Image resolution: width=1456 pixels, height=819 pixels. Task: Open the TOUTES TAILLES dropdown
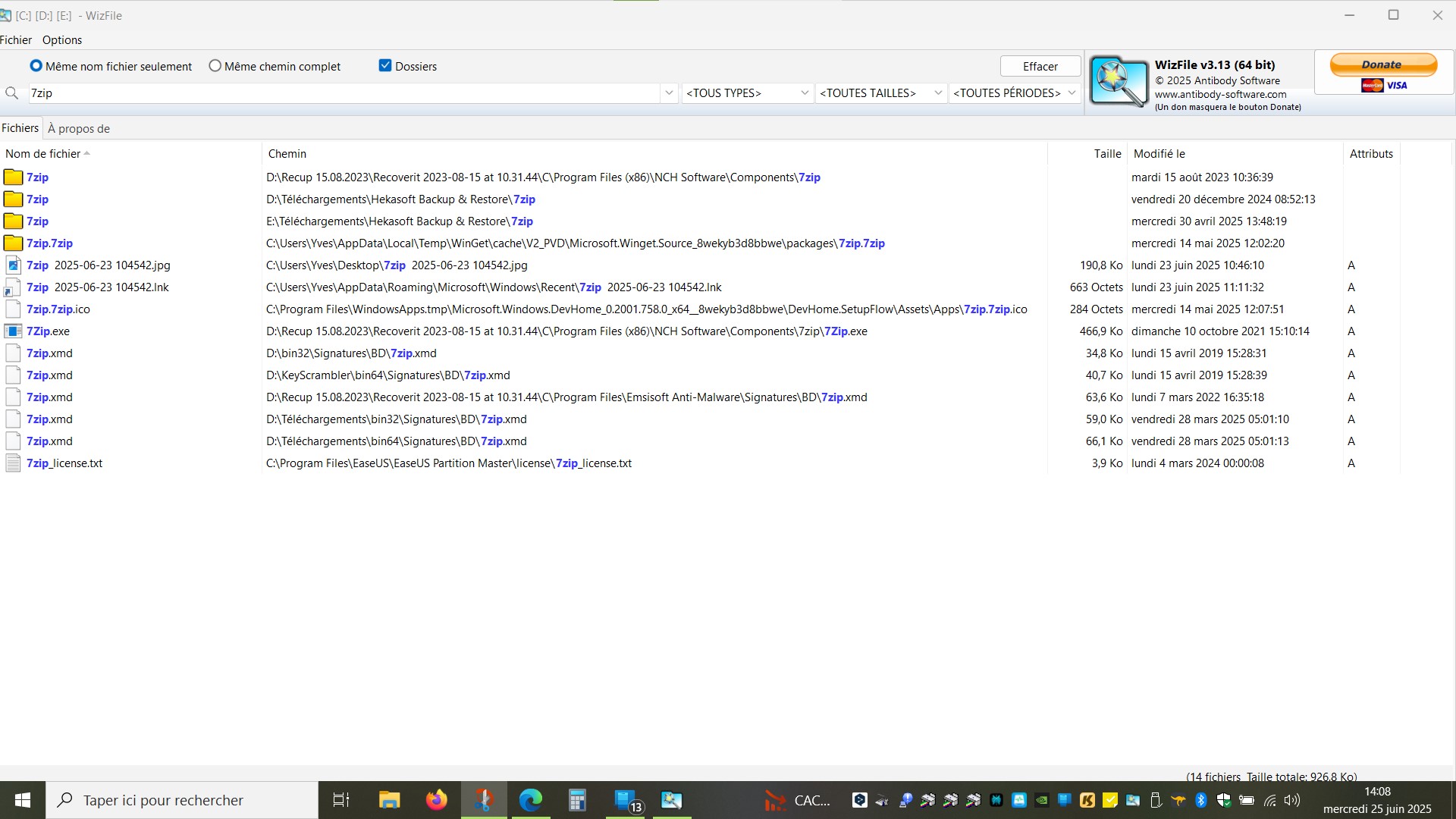880,93
